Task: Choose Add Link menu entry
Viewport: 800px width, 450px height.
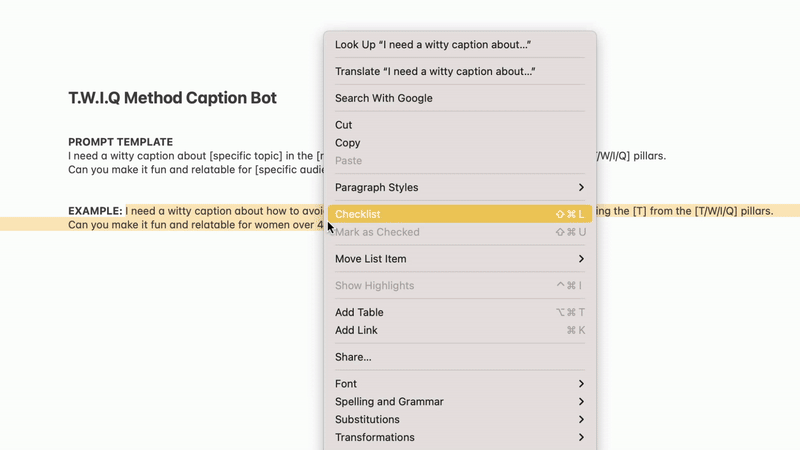Action: pyautogui.click(x=357, y=330)
